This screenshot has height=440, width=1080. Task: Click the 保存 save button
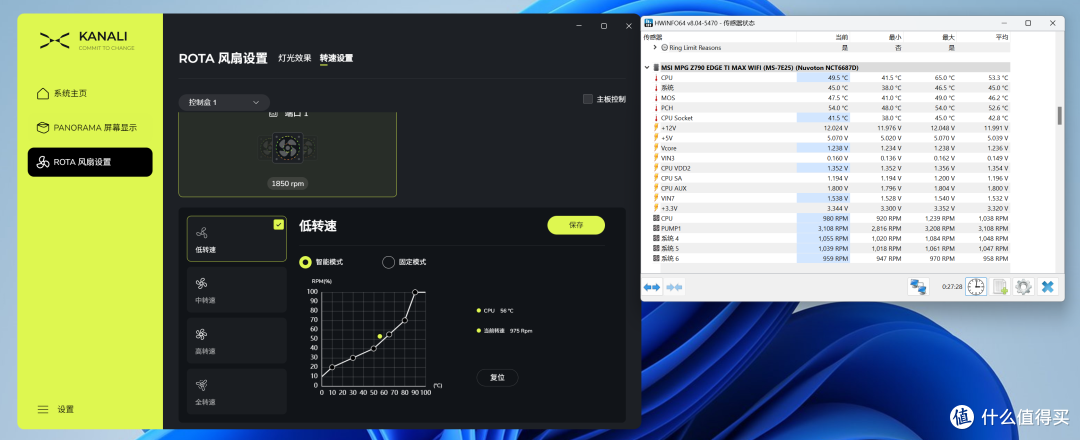(576, 225)
